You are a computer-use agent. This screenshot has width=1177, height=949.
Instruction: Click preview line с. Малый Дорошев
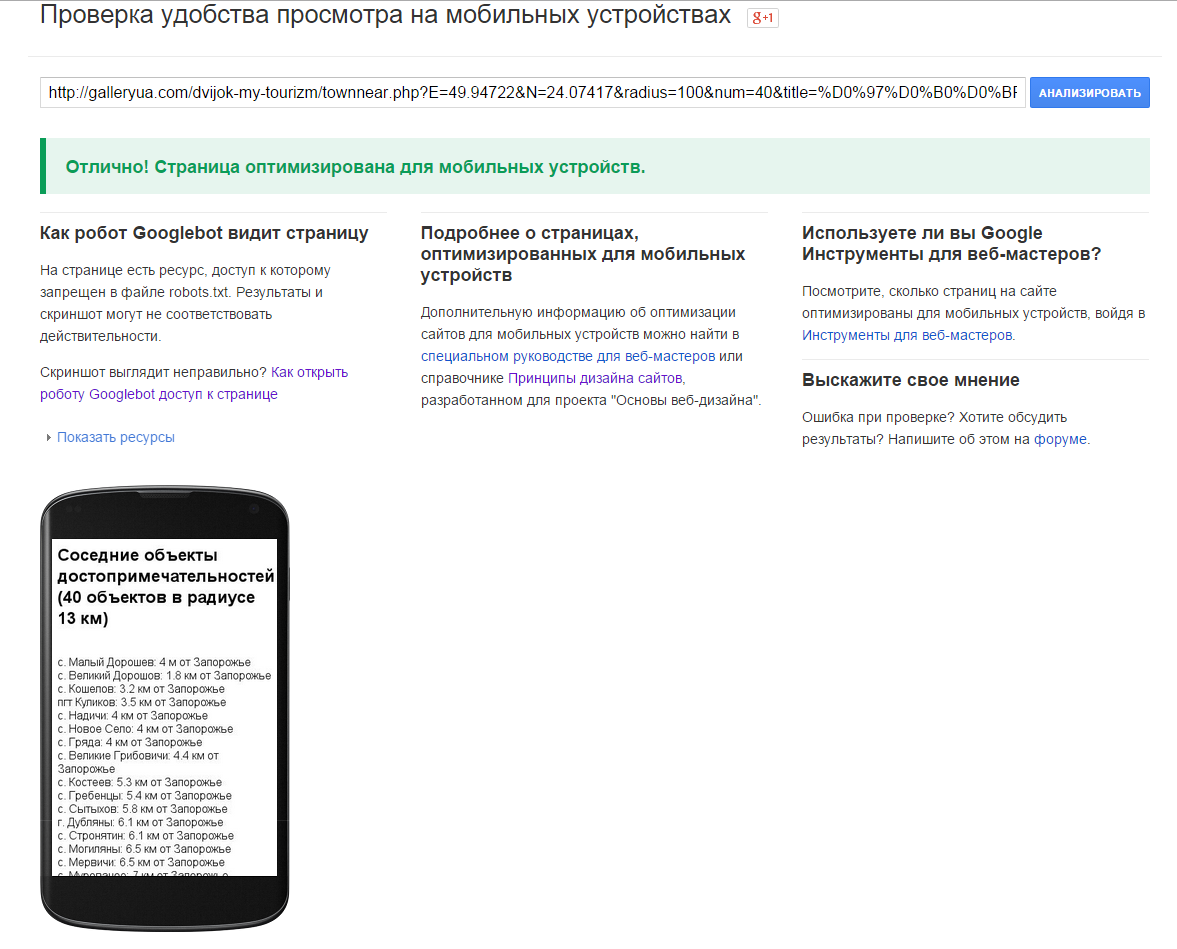tap(154, 662)
